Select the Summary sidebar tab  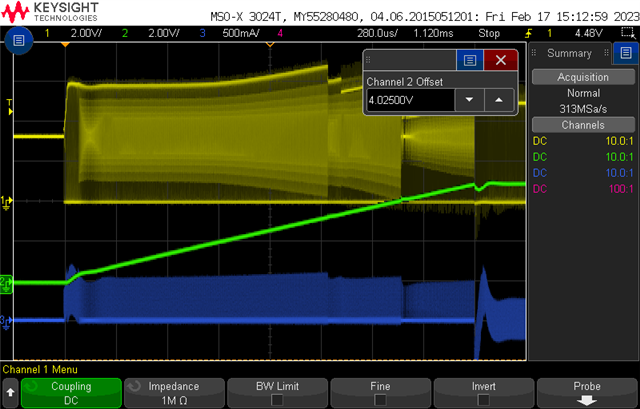pyautogui.click(x=569, y=53)
